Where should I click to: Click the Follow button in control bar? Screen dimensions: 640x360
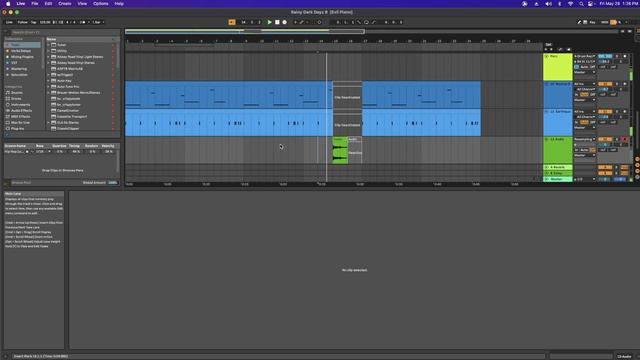(x=22, y=22)
